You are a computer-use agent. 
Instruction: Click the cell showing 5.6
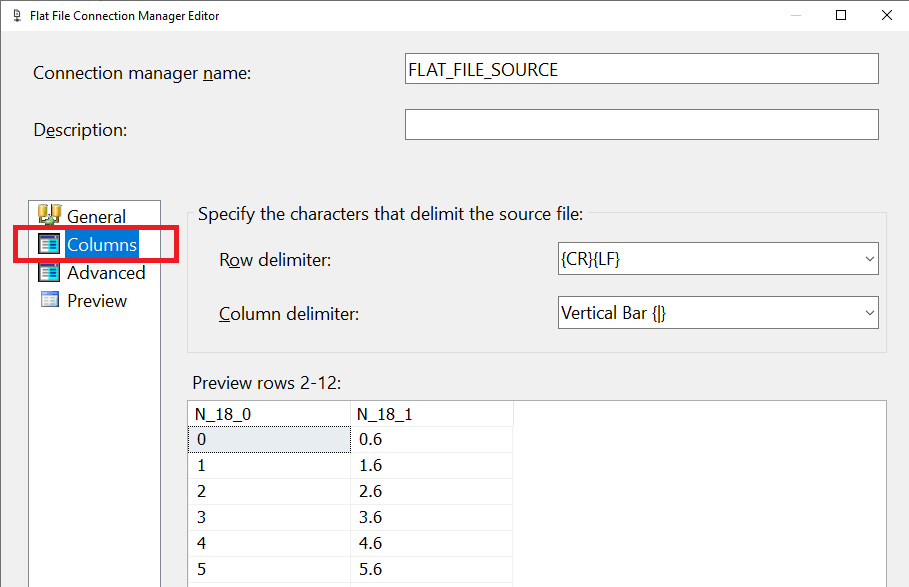432,569
